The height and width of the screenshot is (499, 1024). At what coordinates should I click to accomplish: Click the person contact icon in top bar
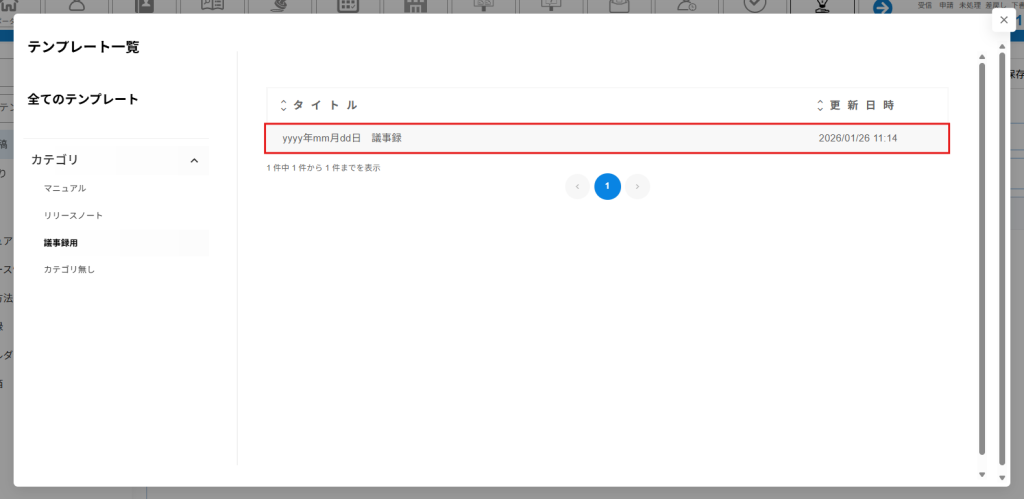pos(145,6)
